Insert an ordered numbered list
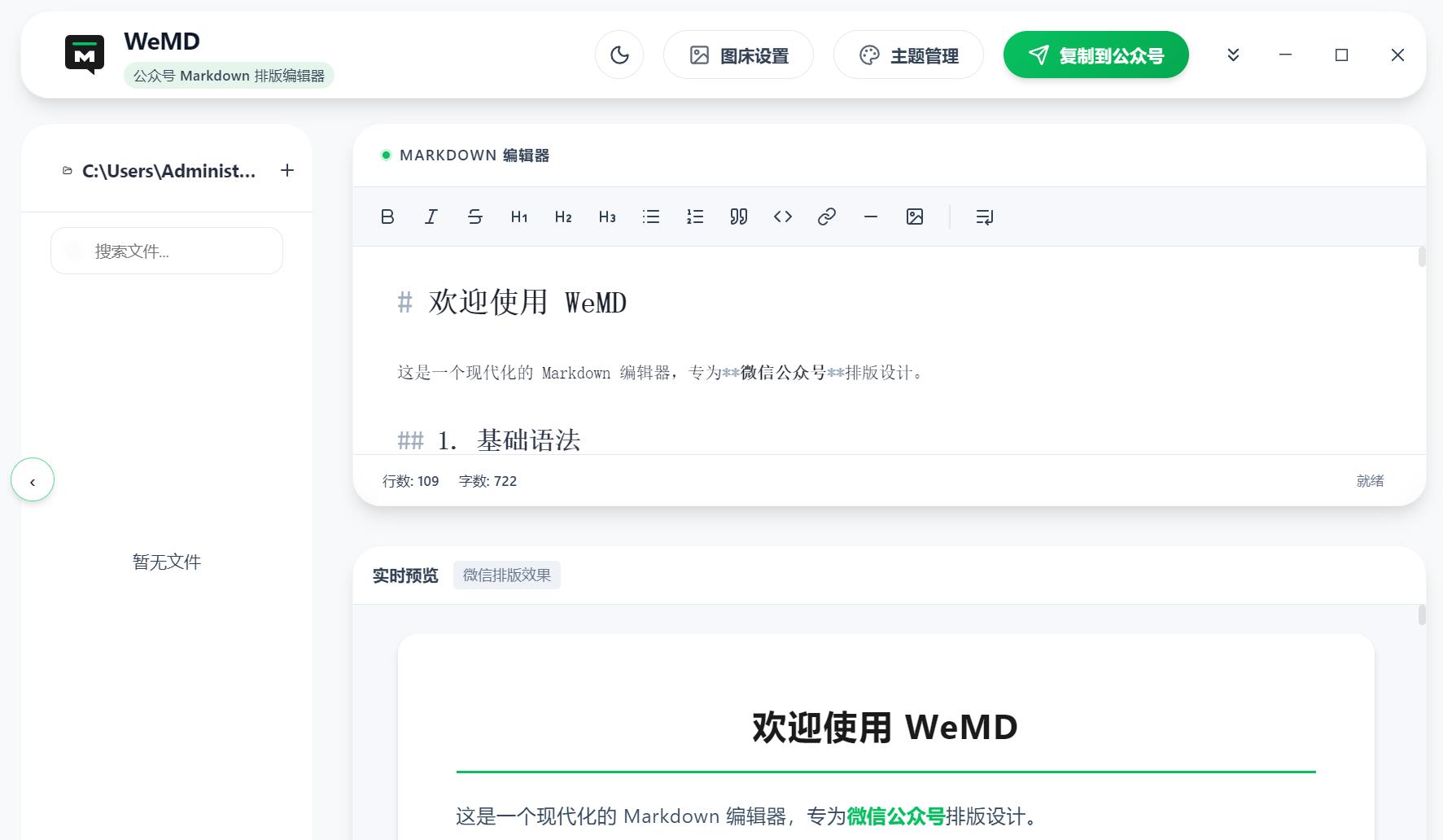Screen dimensions: 1443x840 point(695,217)
